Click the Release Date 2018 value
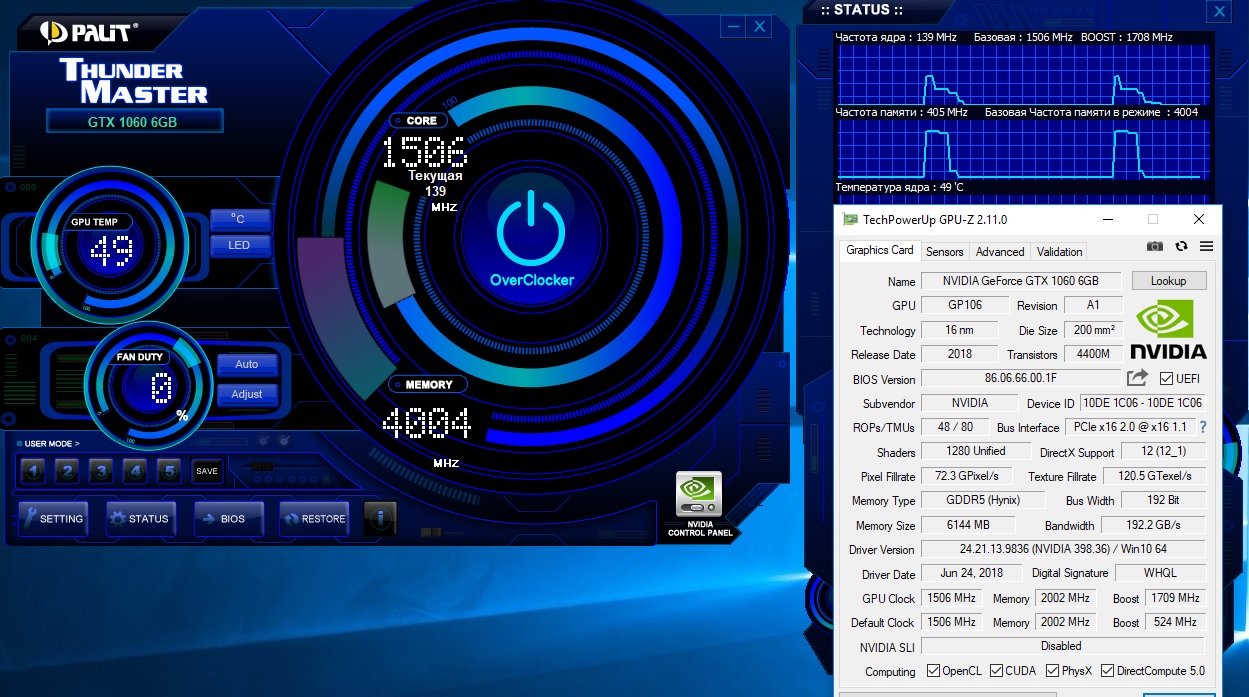The height and width of the screenshot is (697, 1249). pyautogui.click(x=959, y=354)
